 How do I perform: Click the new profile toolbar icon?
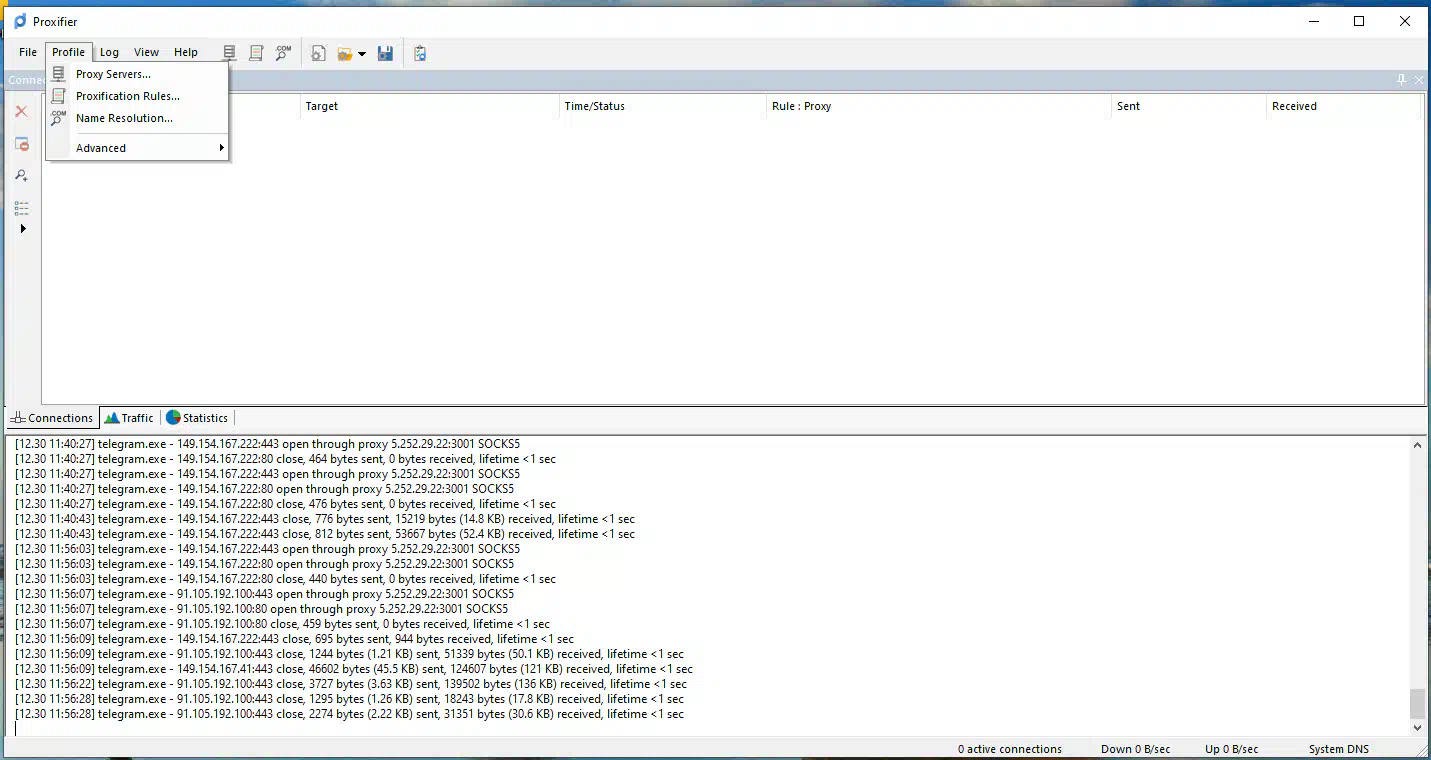click(x=319, y=53)
